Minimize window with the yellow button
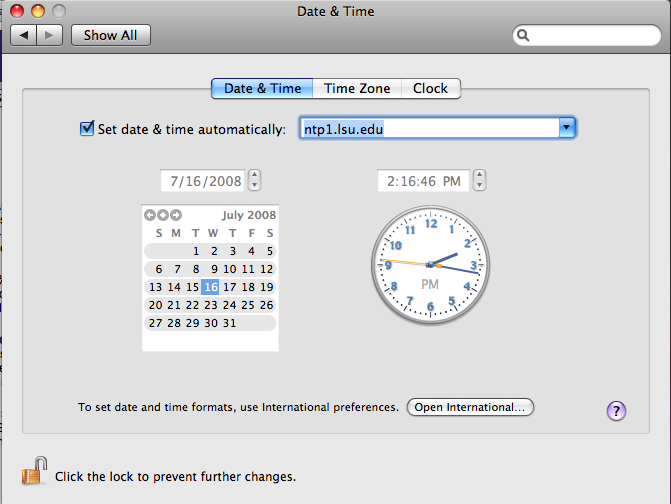The height and width of the screenshot is (504, 671). point(38,11)
